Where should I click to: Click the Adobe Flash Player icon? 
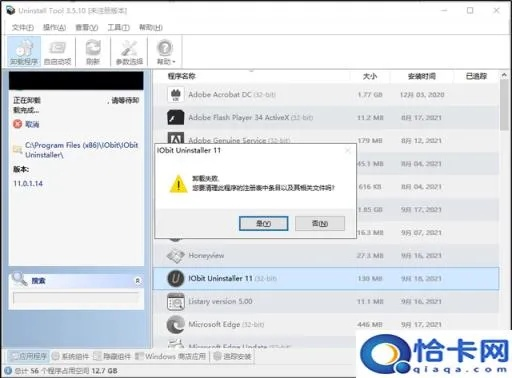coord(175,118)
